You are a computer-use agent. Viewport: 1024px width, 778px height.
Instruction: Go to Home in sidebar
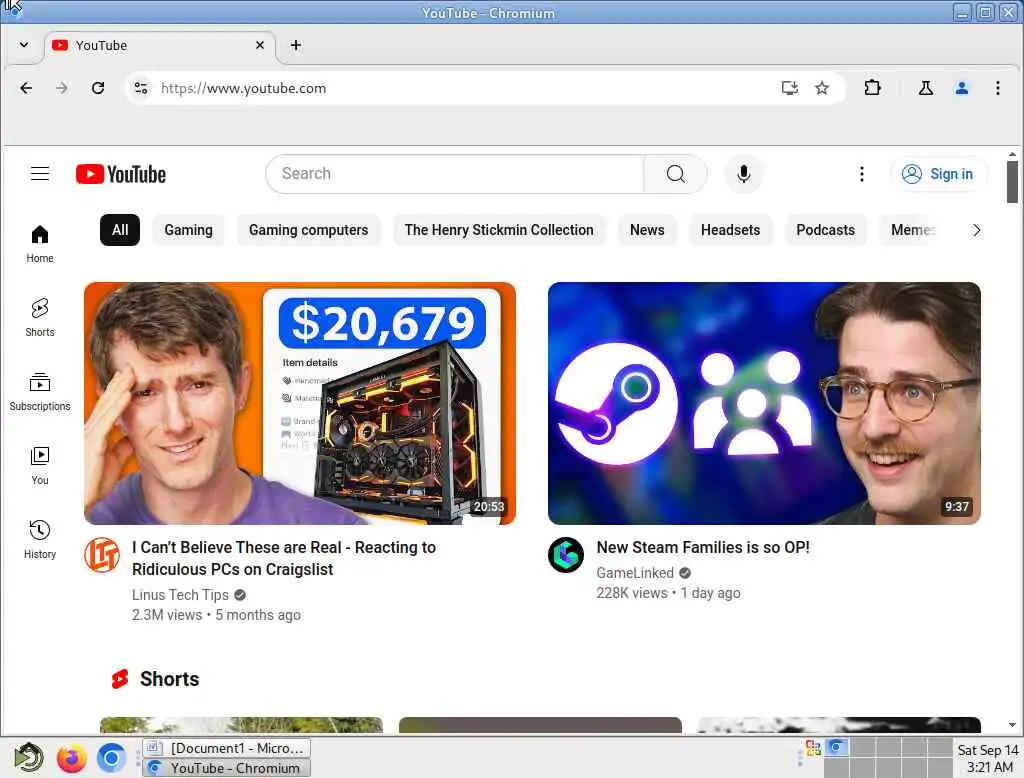tap(40, 244)
